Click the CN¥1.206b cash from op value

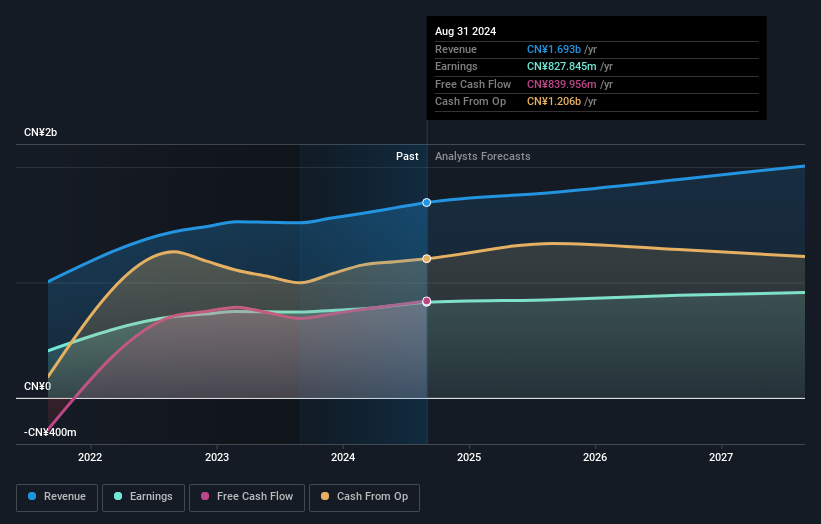pyautogui.click(x=554, y=102)
